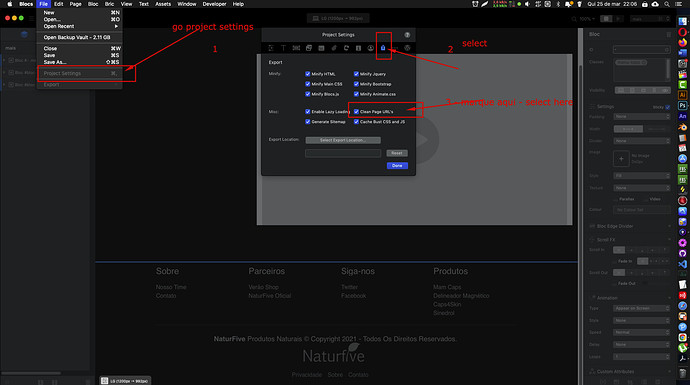Click the volume icon in the menu bar
The height and width of the screenshot is (385, 690).
[527, 4]
